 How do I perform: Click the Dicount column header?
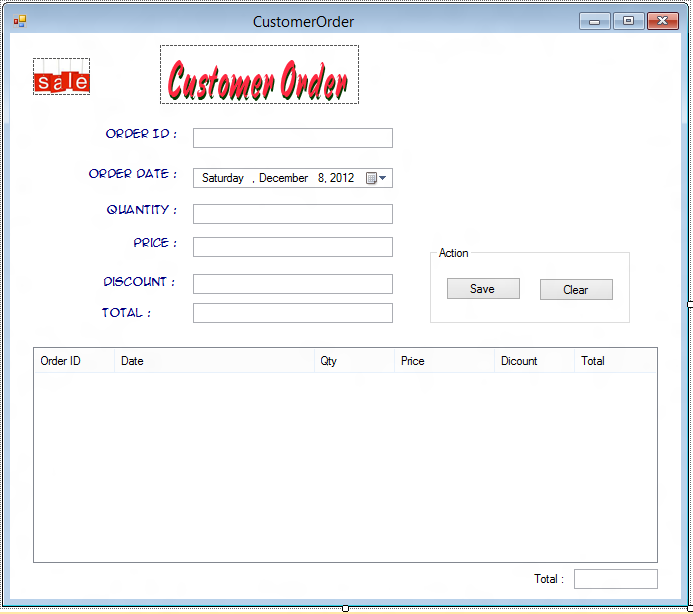point(534,361)
